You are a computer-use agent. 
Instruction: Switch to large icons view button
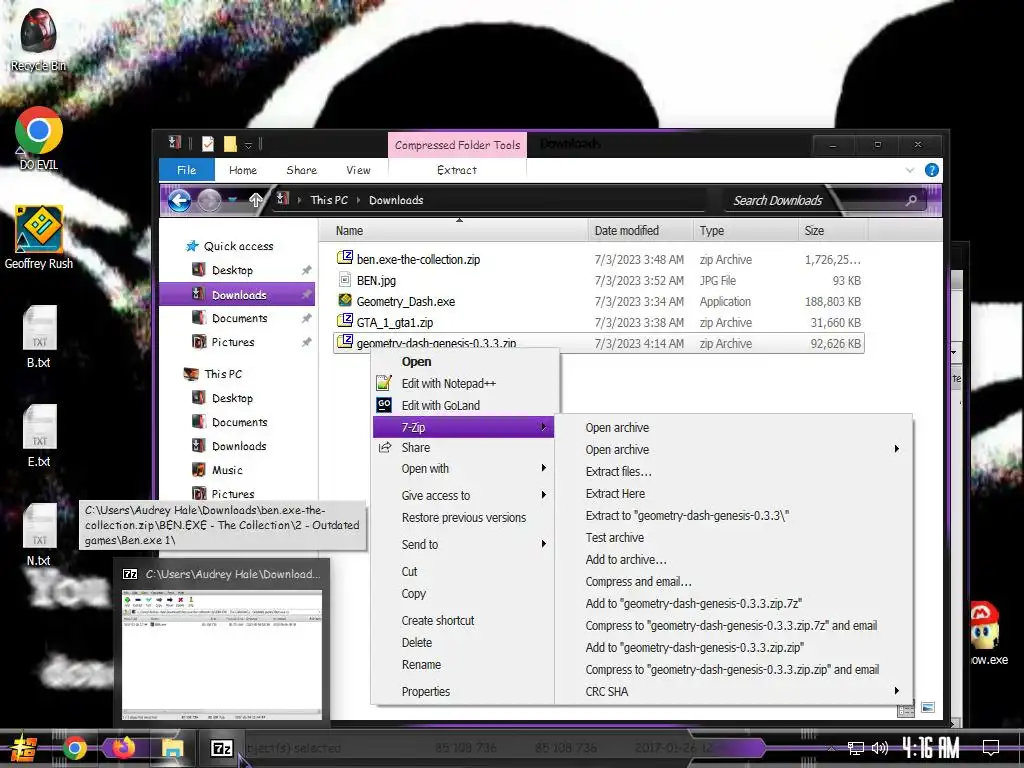(x=928, y=708)
